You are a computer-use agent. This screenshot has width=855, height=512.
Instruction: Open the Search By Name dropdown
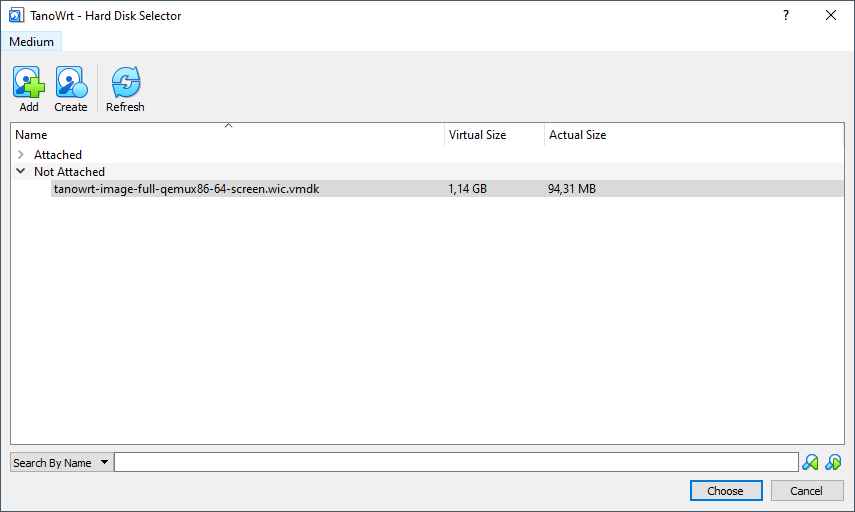coord(62,462)
